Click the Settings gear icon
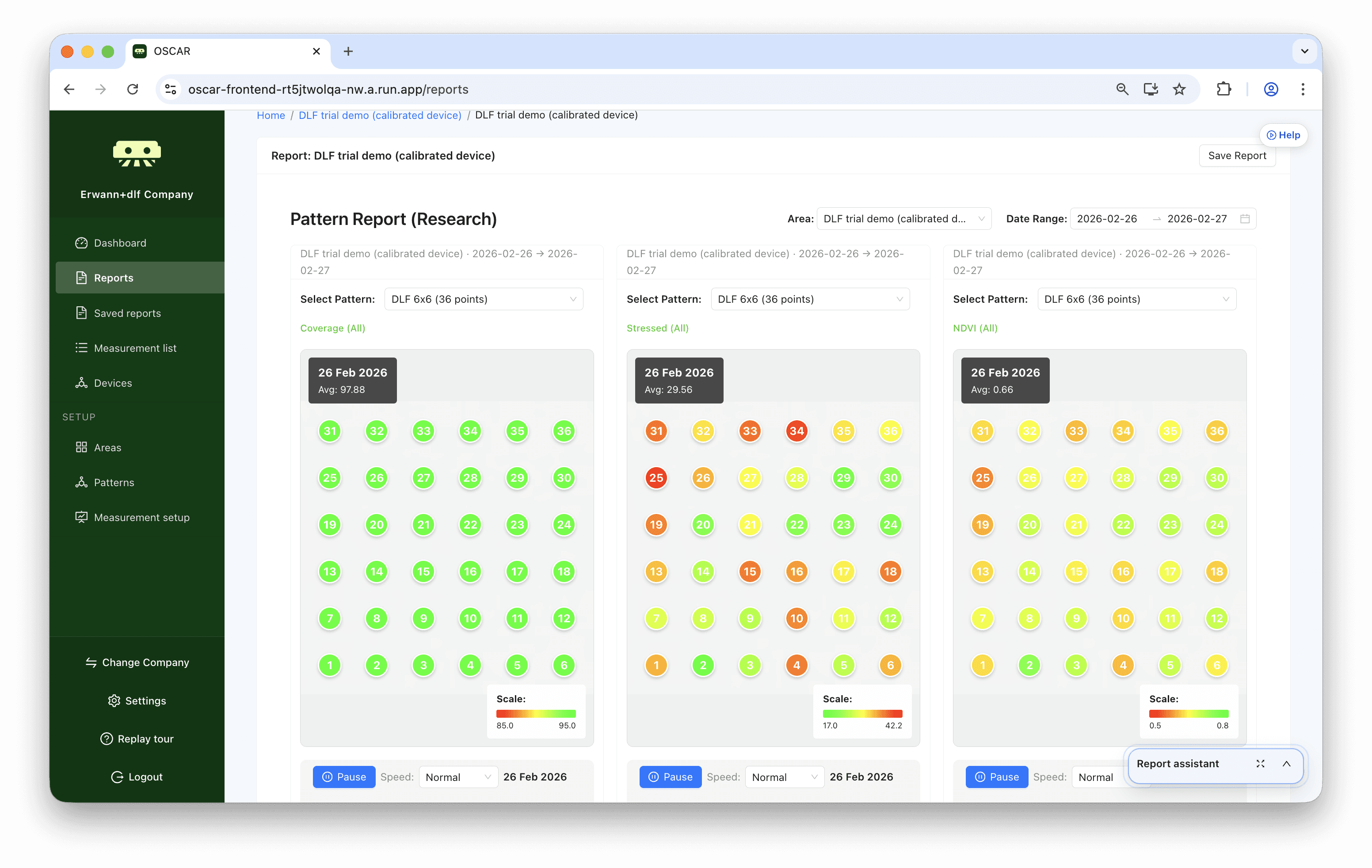The image size is (1372, 868). [x=114, y=700]
